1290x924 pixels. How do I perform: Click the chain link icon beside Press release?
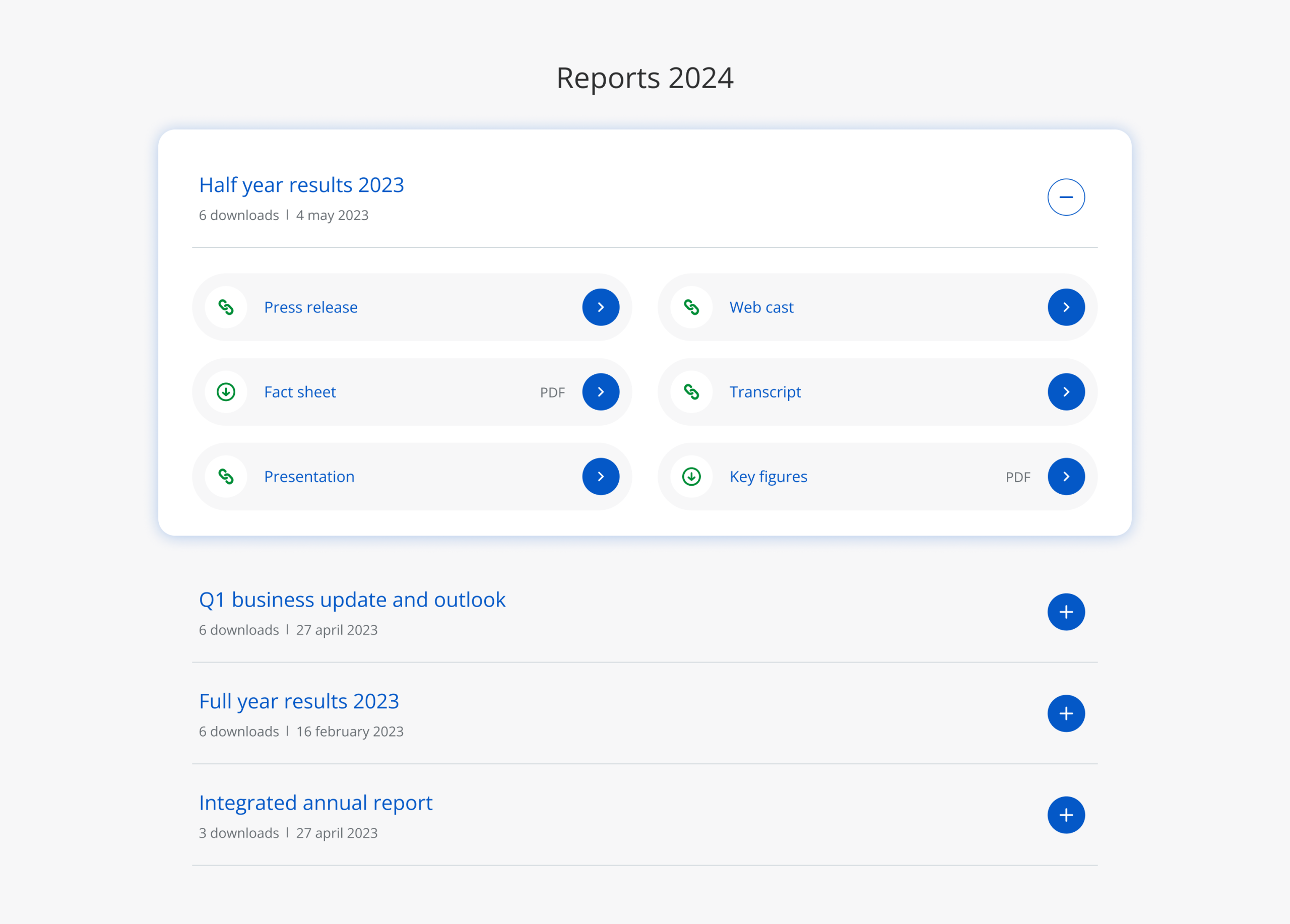point(226,307)
